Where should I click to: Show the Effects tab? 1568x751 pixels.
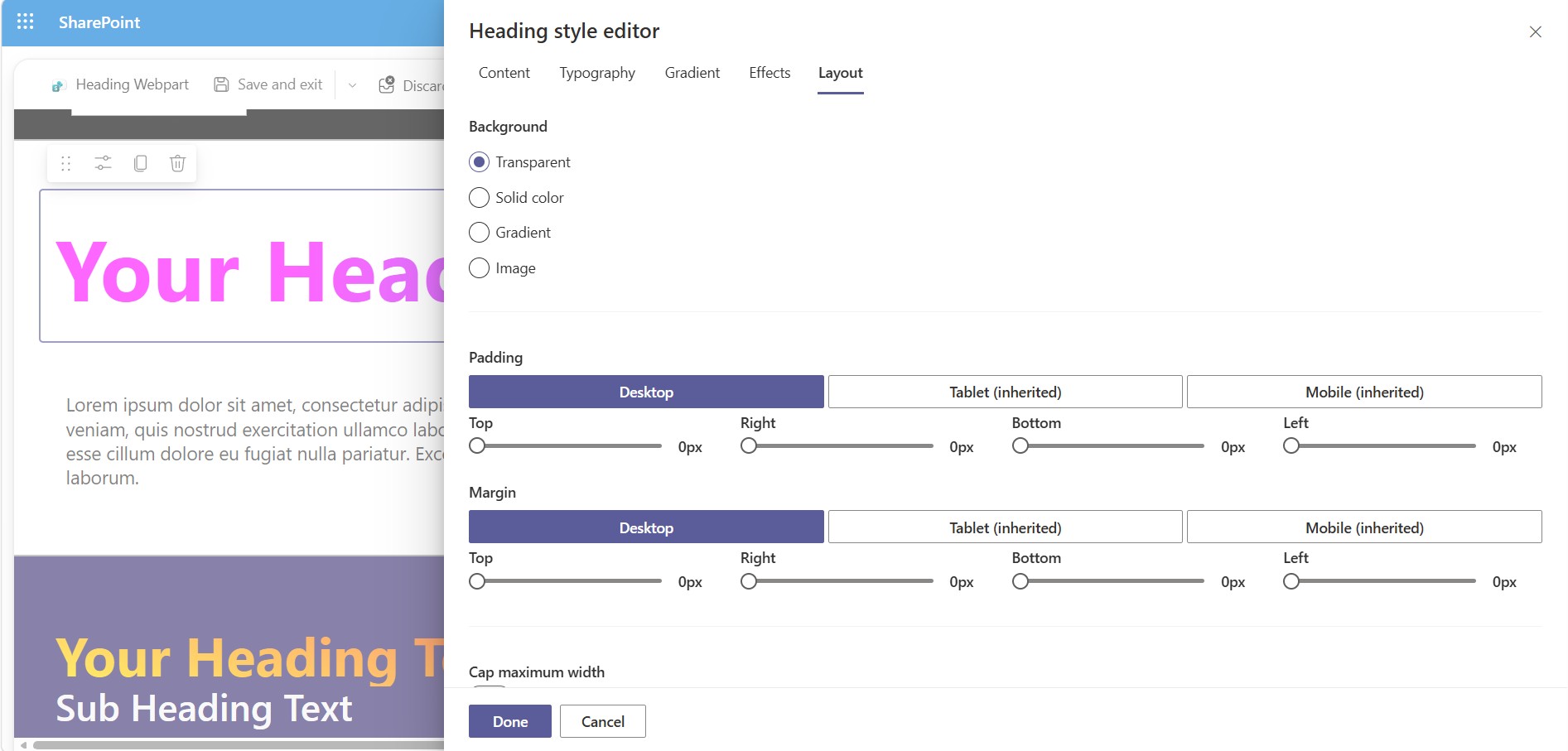770,73
